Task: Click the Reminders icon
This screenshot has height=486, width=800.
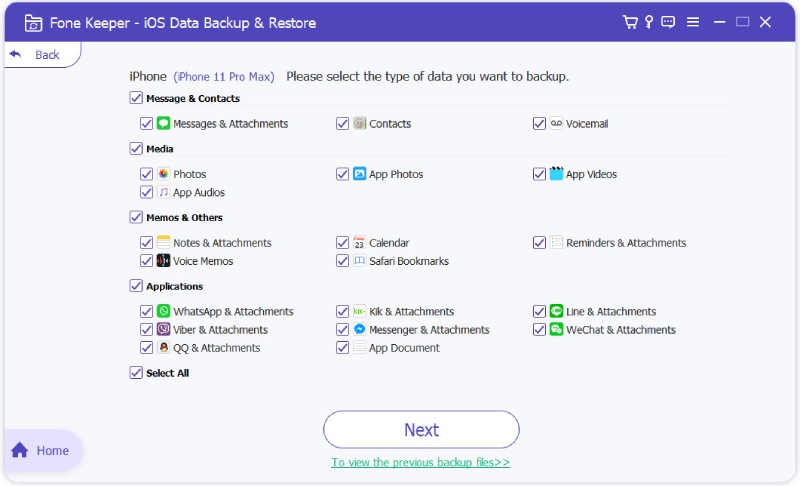Action: [x=556, y=242]
